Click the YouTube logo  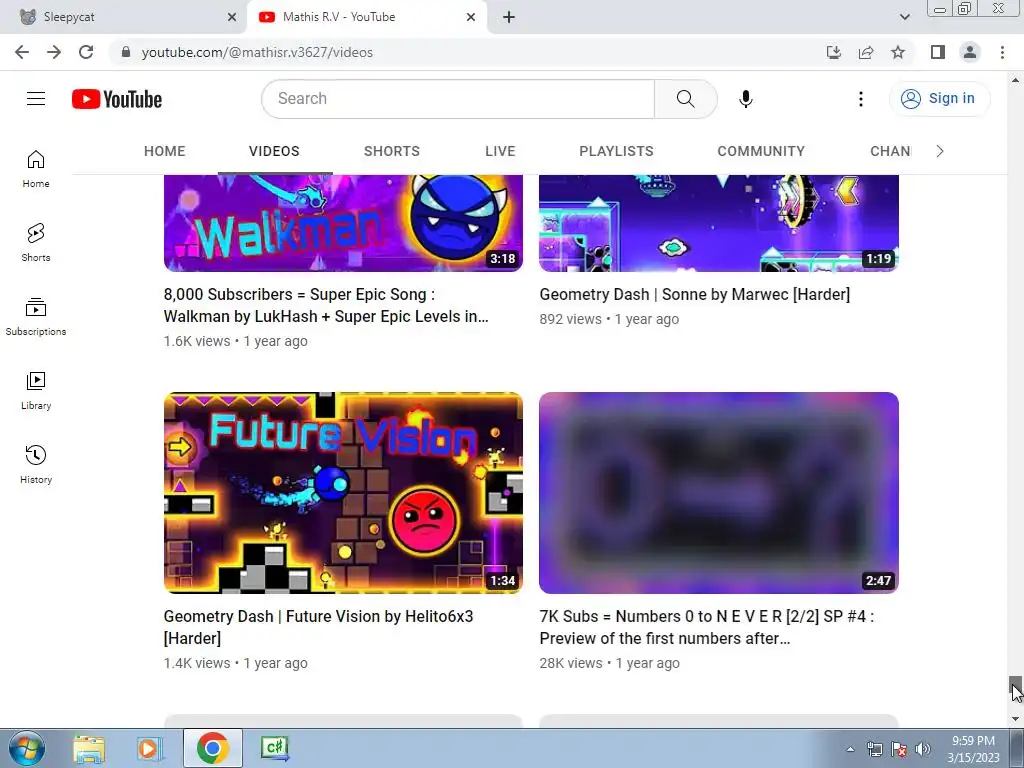click(117, 99)
